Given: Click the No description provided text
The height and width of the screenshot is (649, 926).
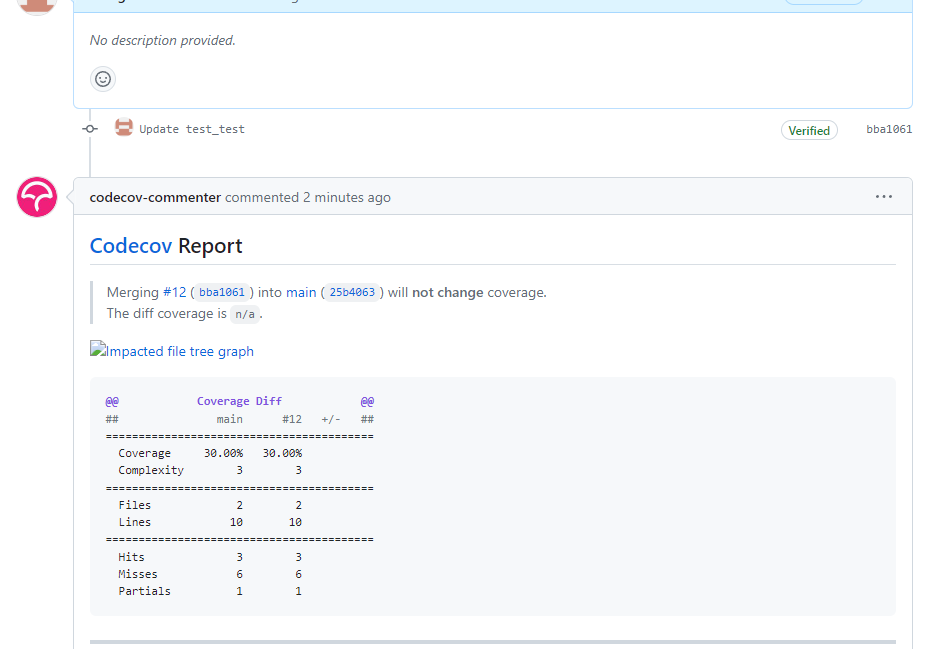Looking at the screenshot, I should pyautogui.click(x=162, y=40).
